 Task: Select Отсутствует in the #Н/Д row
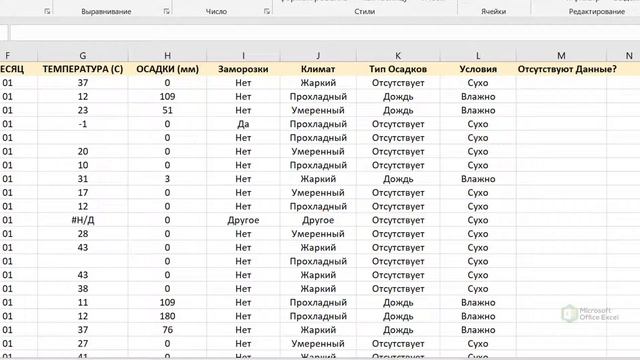click(x=398, y=220)
